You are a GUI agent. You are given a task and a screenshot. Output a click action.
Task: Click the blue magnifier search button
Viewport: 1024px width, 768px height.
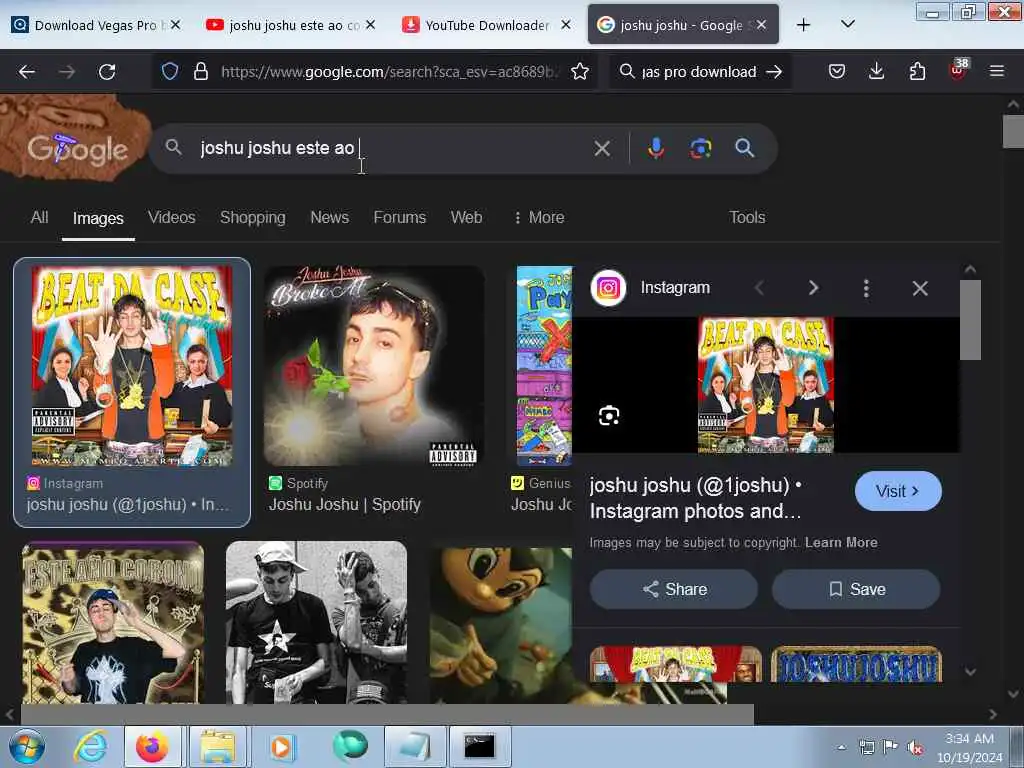pos(744,148)
